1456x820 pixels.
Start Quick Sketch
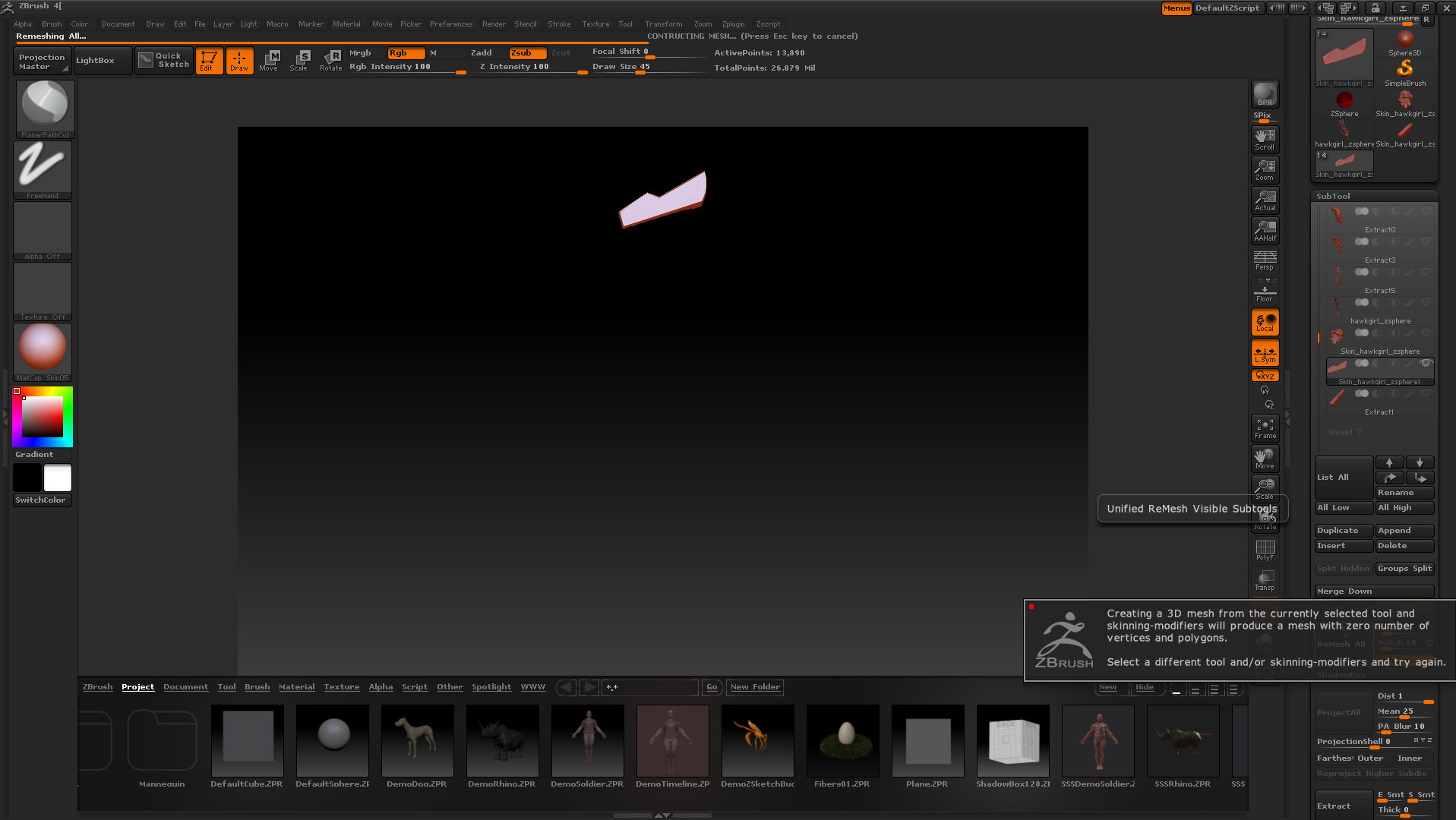point(164,61)
